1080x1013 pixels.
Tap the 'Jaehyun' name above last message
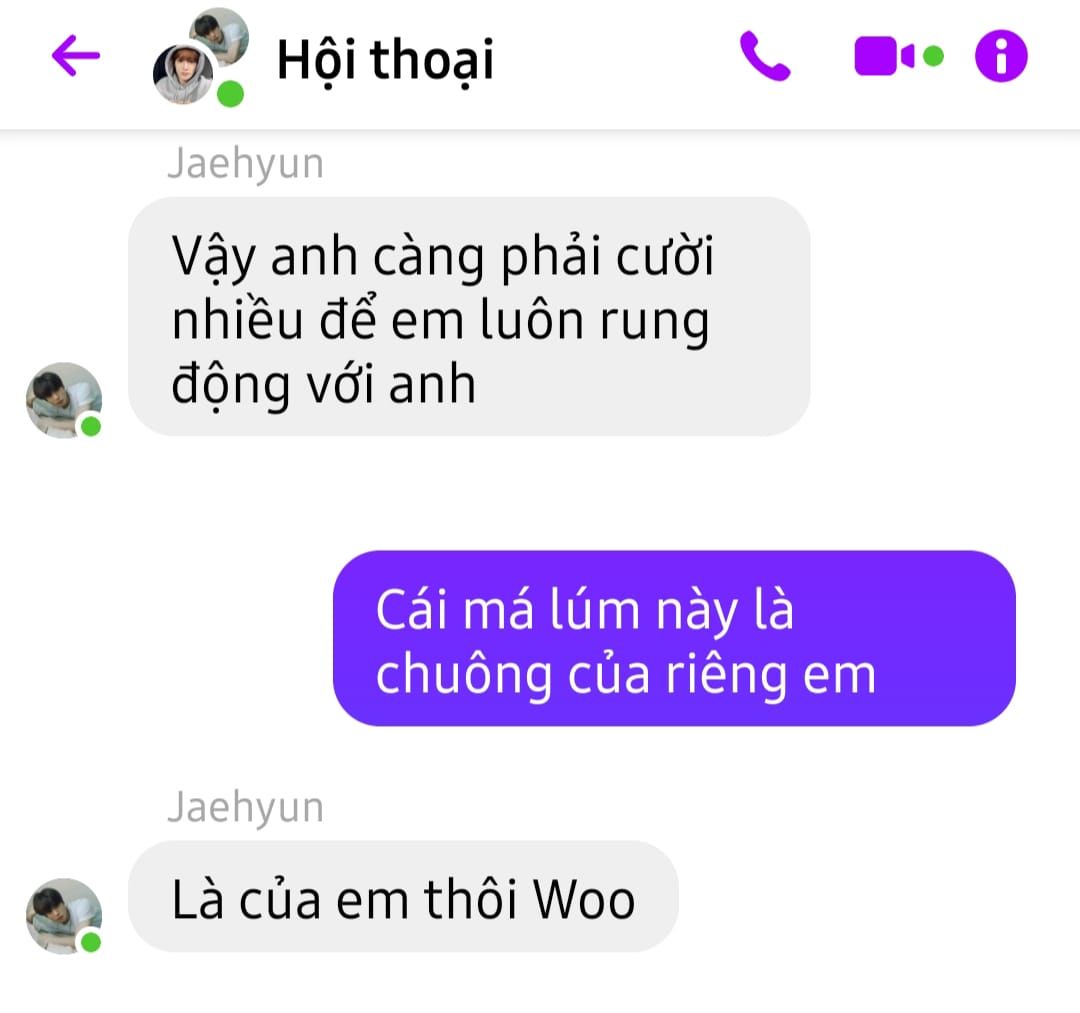coord(245,807)
